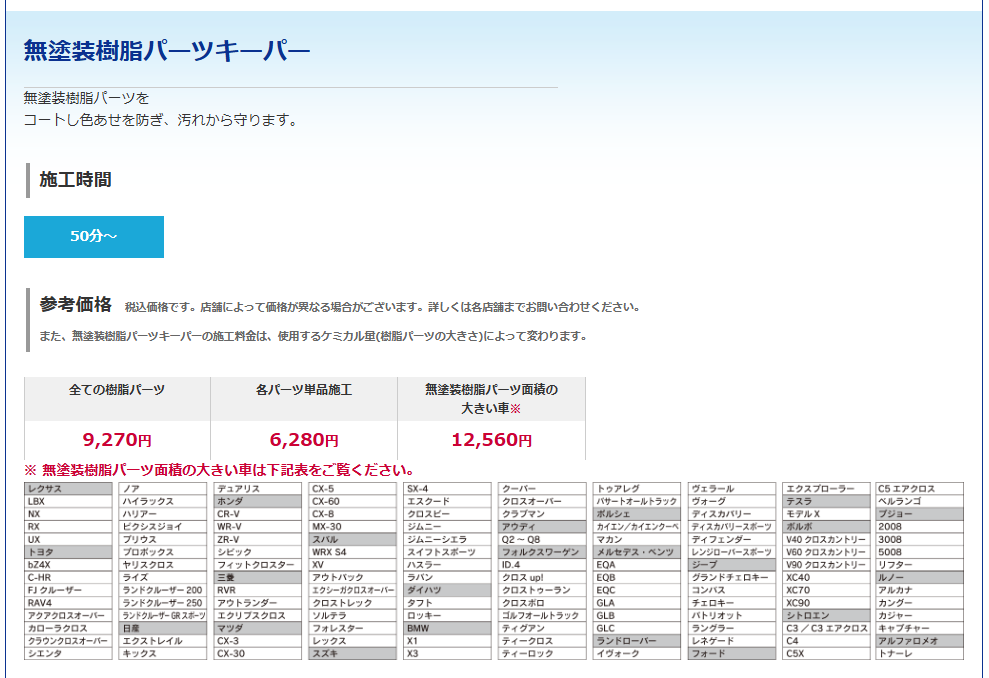Select the メルセデス・ベンツ brand header

coord(637,552)
